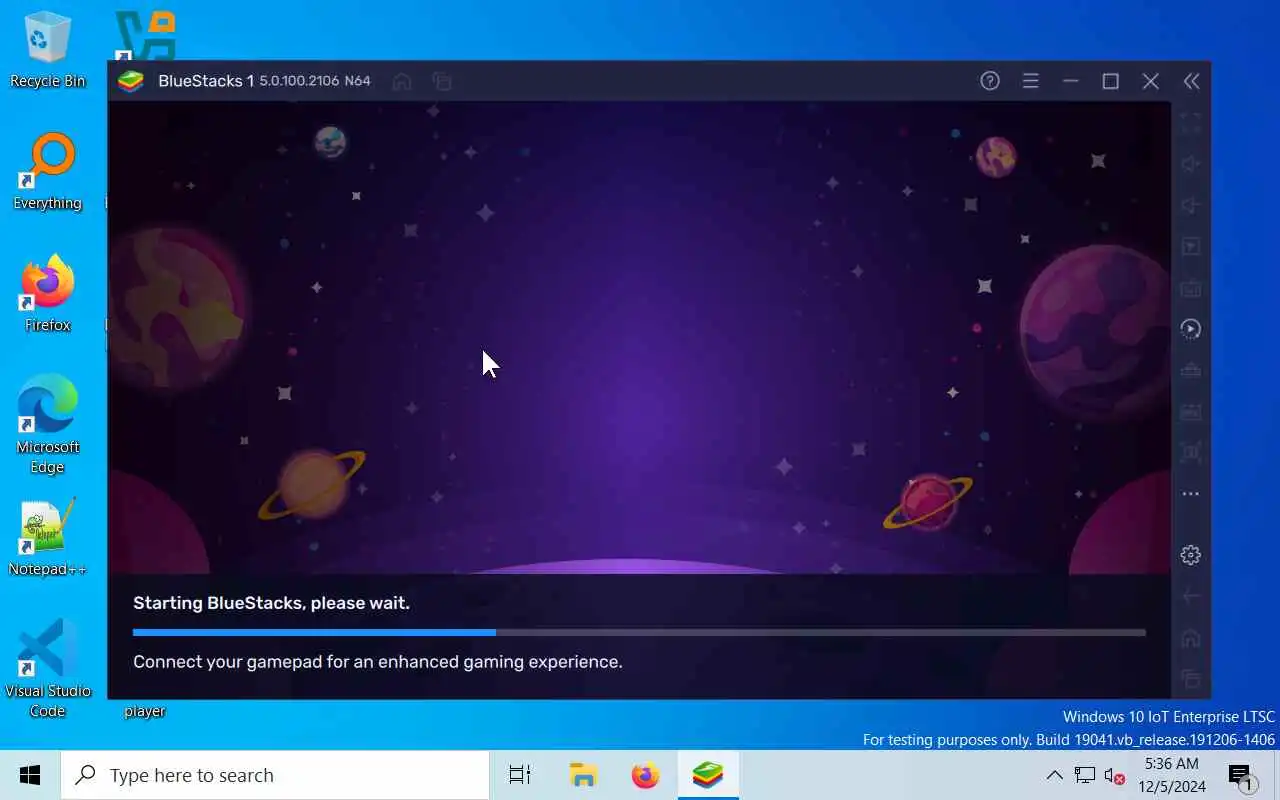Open the notification center icon

tap(1241, 775)
